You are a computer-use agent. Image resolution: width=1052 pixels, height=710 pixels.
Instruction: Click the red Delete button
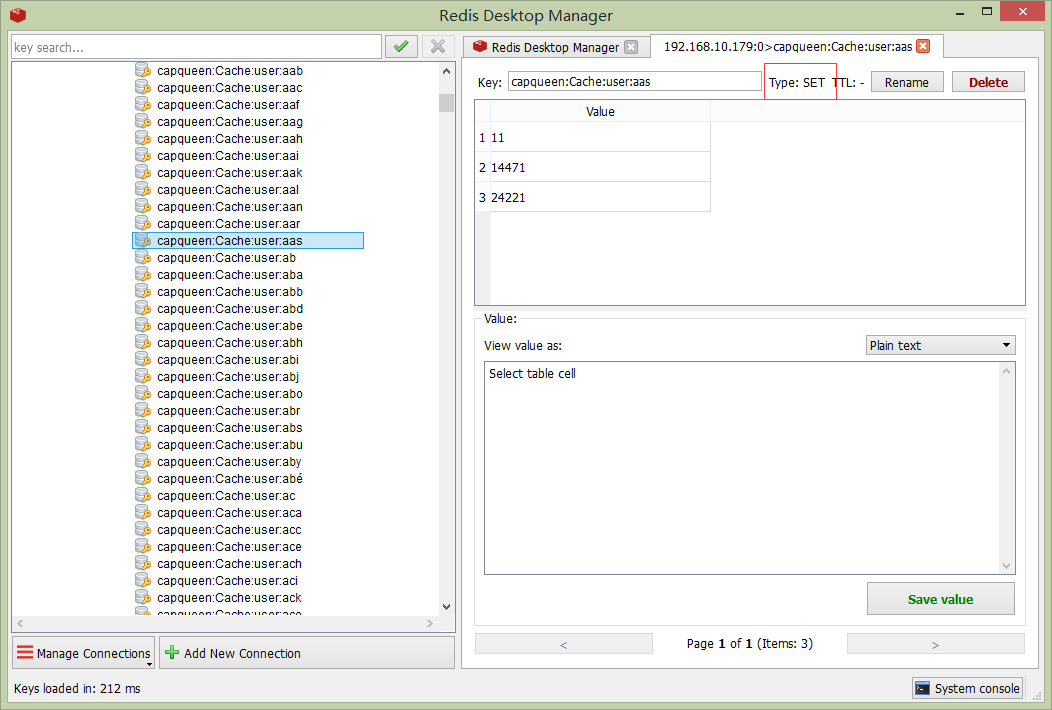click(x=988, y=82)
